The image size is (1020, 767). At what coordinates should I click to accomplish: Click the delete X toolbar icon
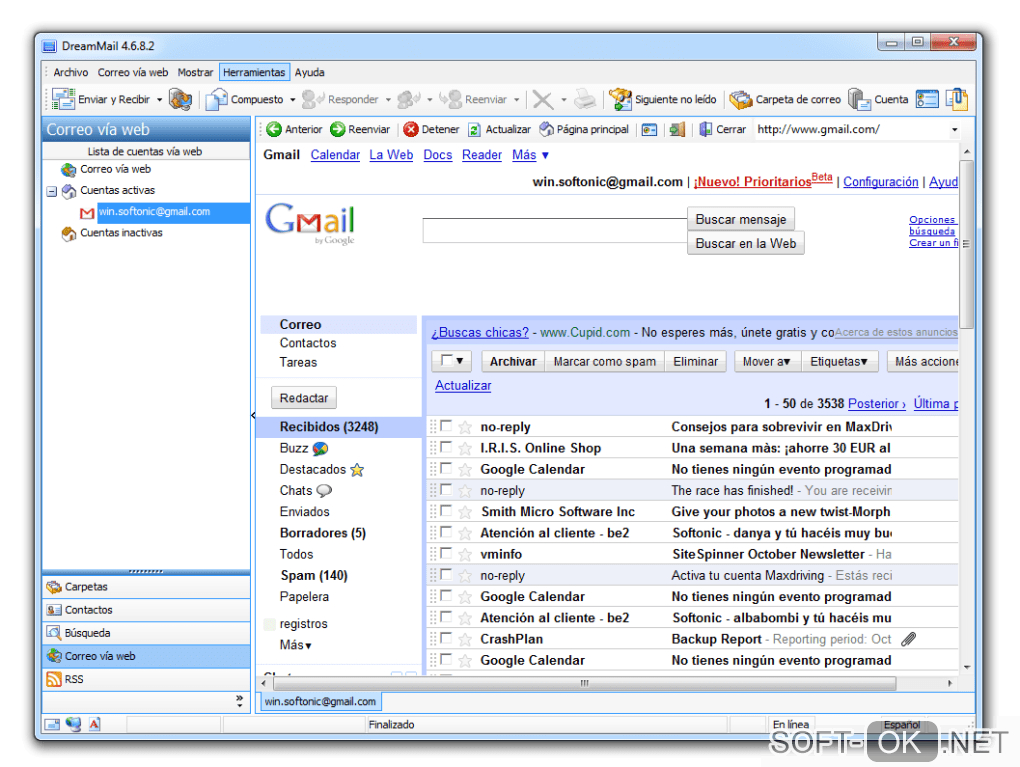(543, 100)
